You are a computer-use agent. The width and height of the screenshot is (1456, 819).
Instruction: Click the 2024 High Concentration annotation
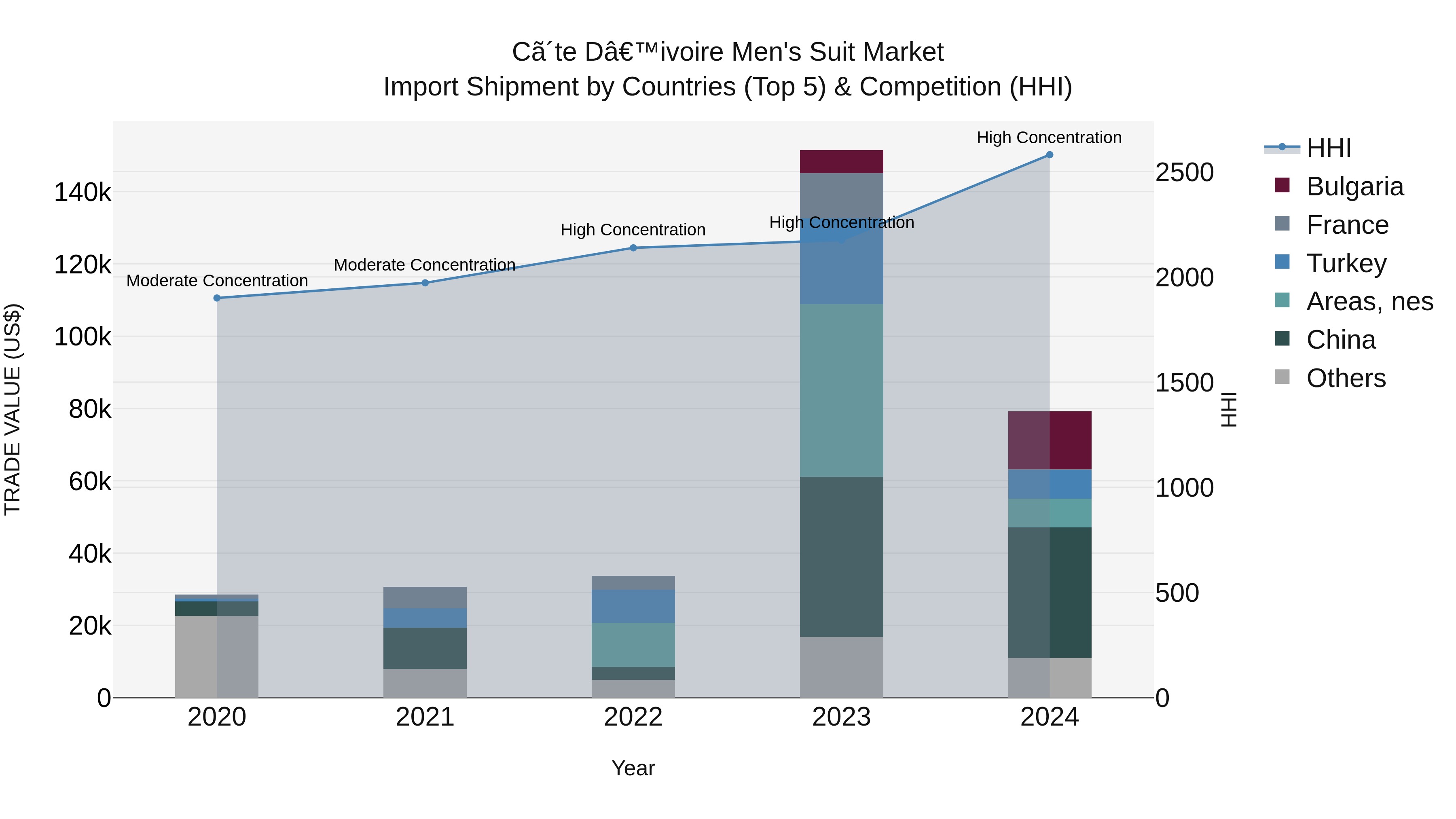tap(1049, 138)
